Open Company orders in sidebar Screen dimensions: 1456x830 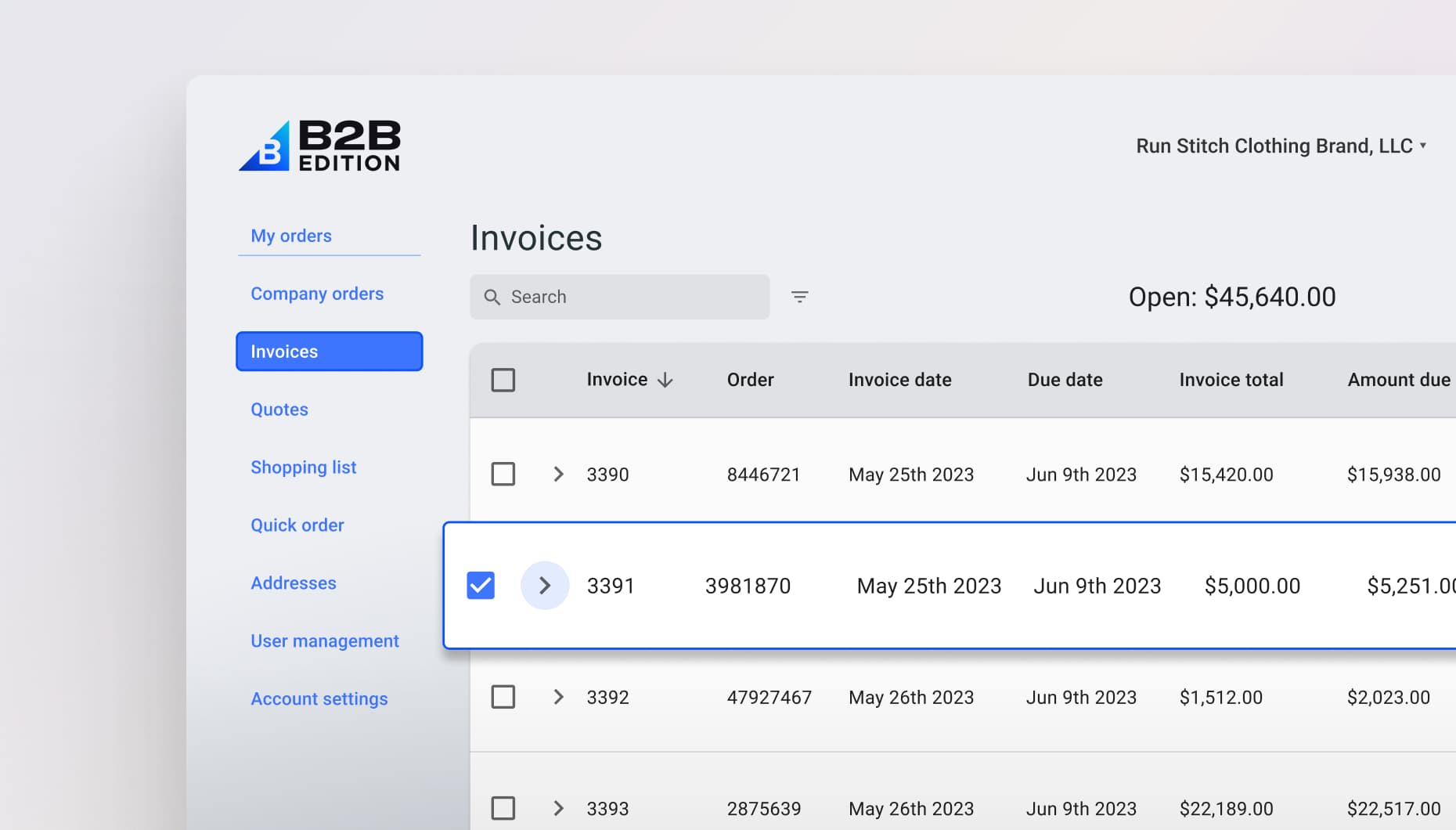[317, 294]
